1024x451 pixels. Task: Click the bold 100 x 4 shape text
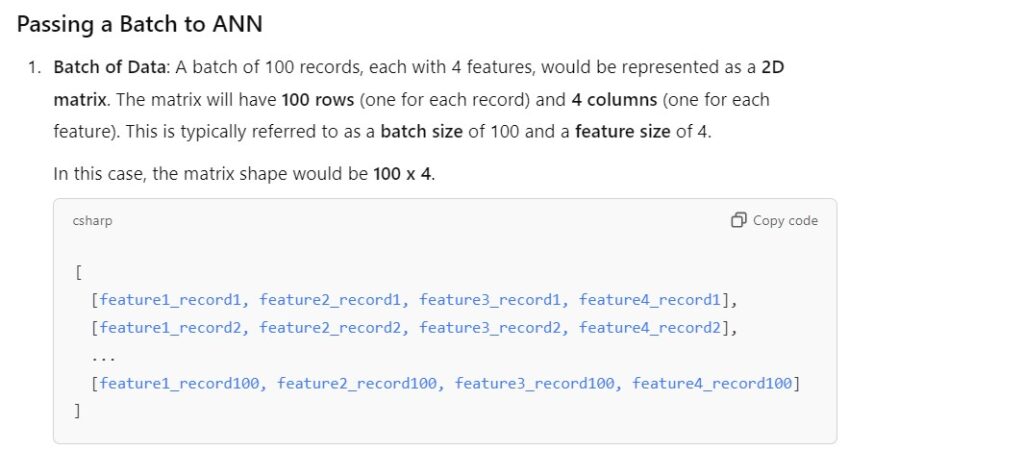[x=403, y=174]
